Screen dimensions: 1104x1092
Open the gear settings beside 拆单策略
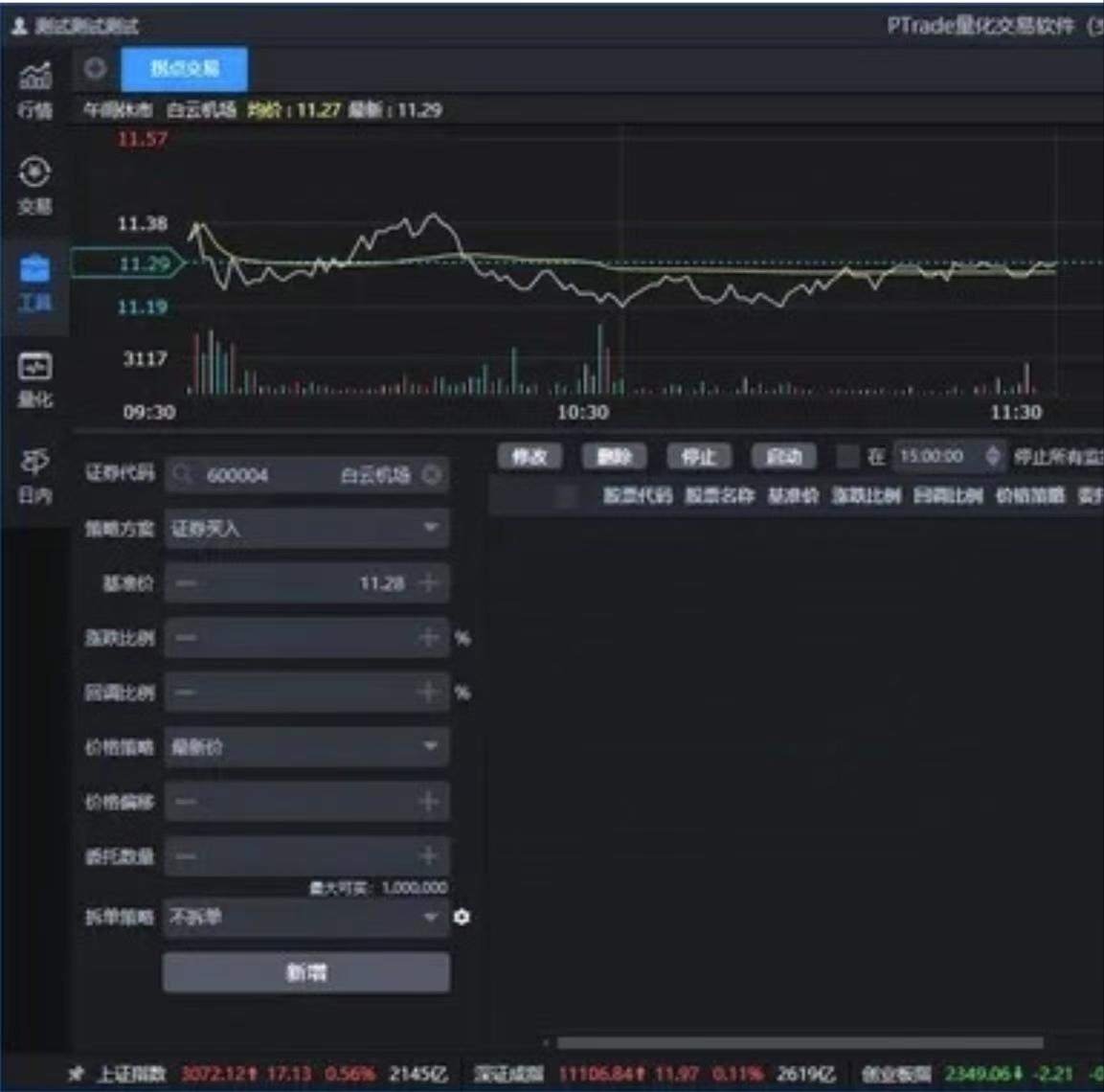pos(462,917)
